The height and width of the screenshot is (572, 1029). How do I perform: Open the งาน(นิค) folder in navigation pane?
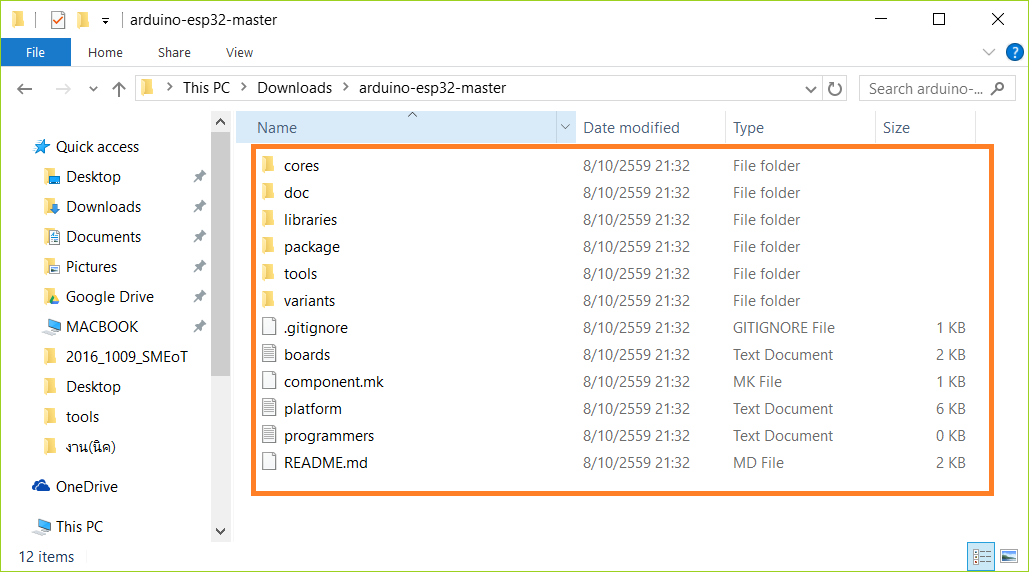[x=90, y=447]
